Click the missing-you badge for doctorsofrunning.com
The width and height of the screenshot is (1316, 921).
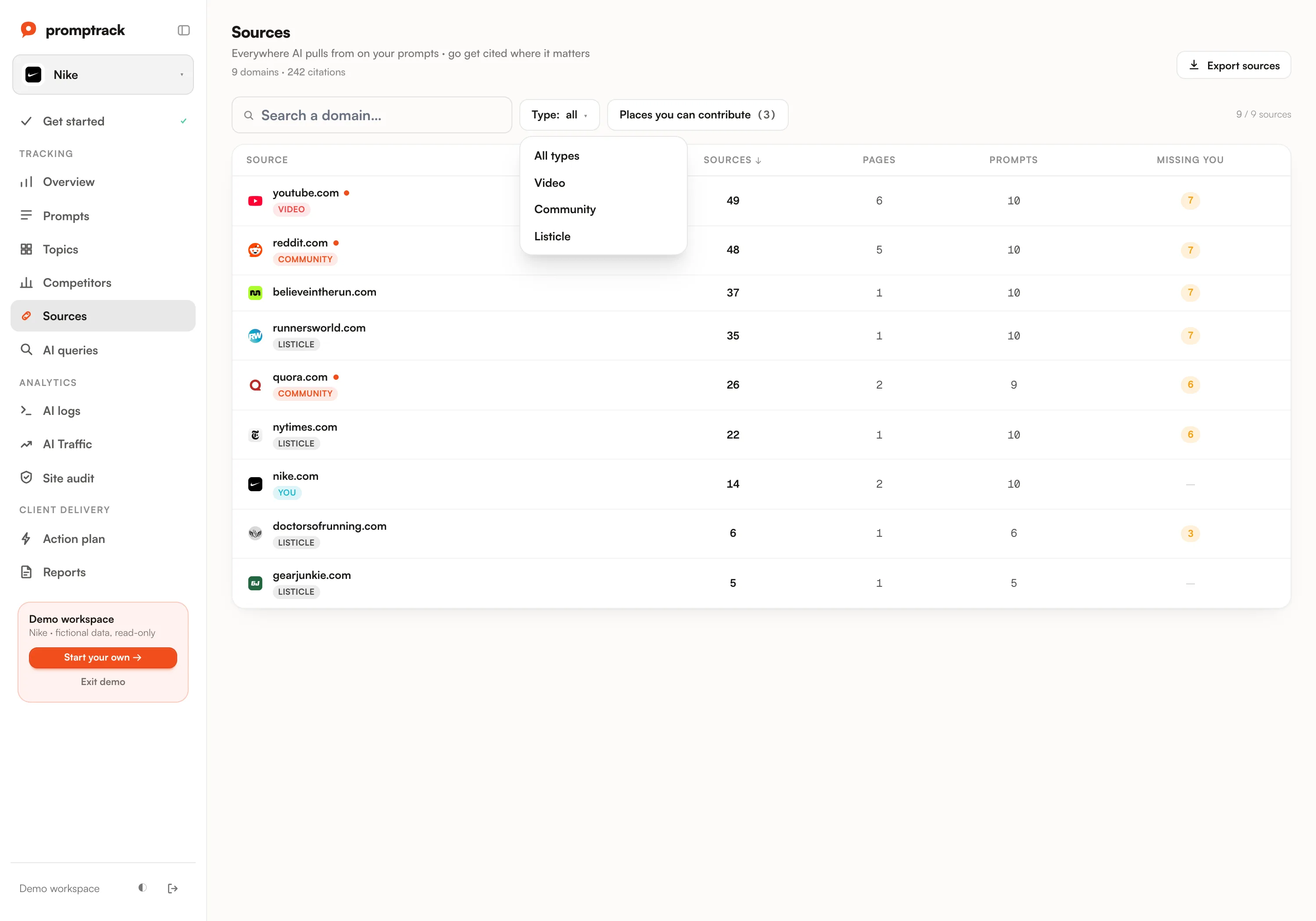point(1190,534)
